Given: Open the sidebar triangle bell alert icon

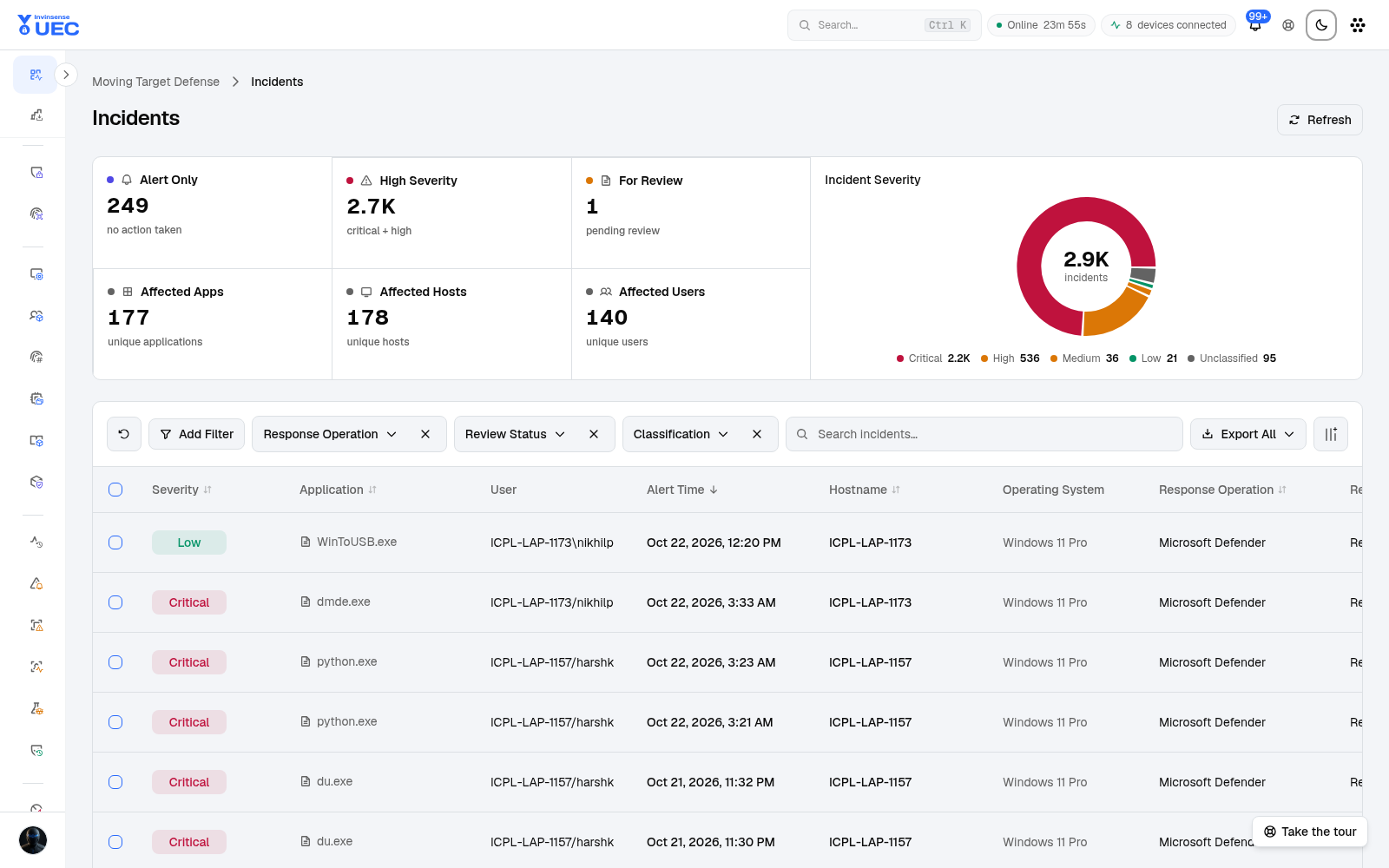Looking at the screenshot, I should (x=36, y=583).
